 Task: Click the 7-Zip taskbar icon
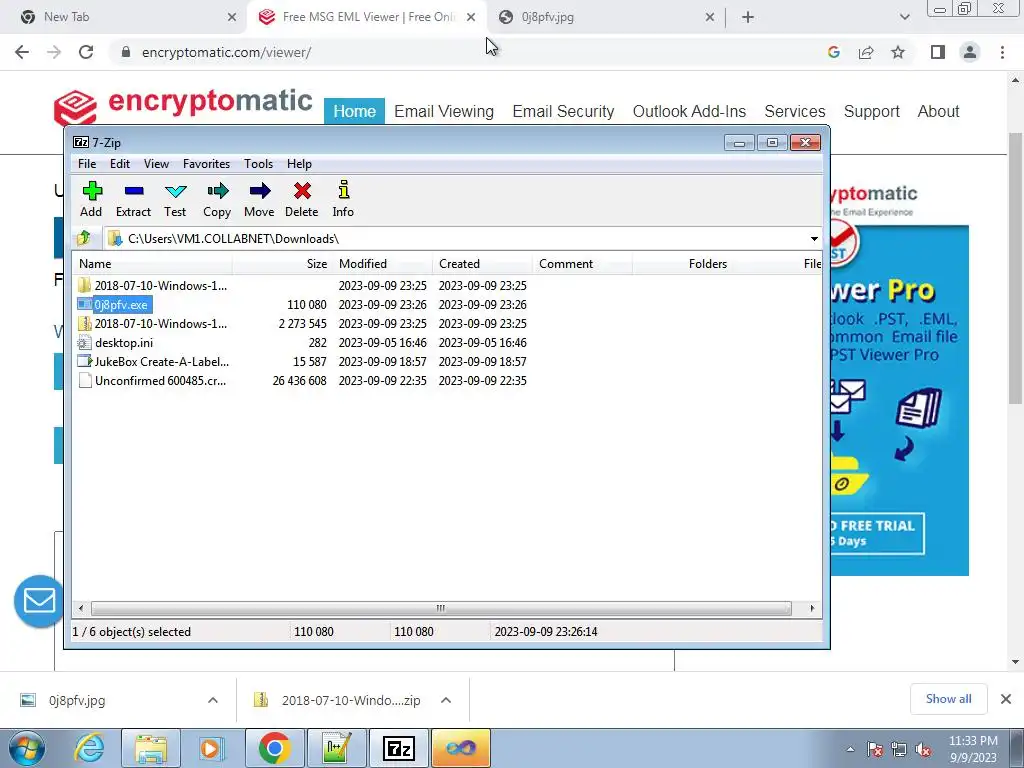(x=399, y=748)
